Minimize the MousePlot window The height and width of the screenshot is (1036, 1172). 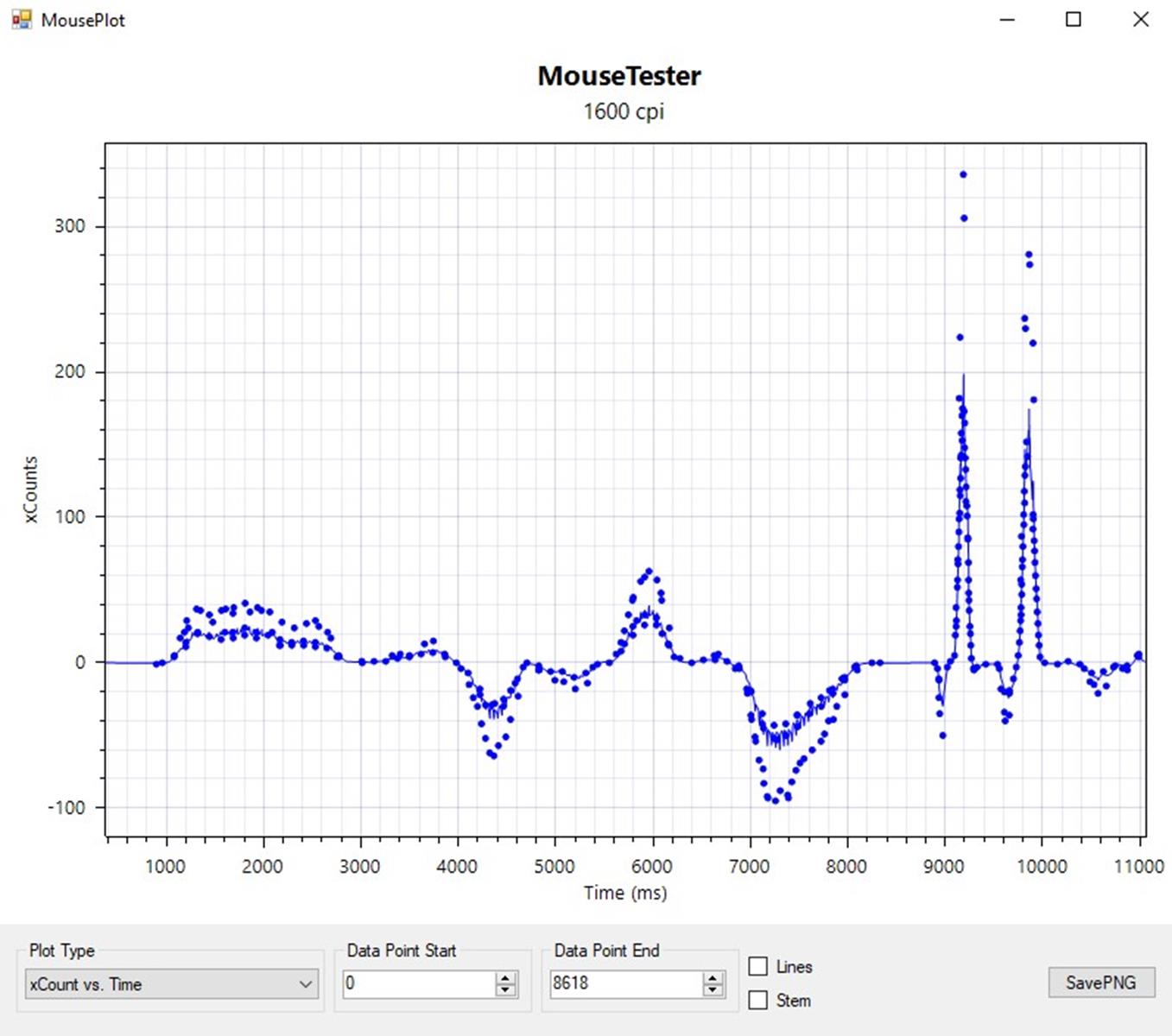coord(1007,20)
